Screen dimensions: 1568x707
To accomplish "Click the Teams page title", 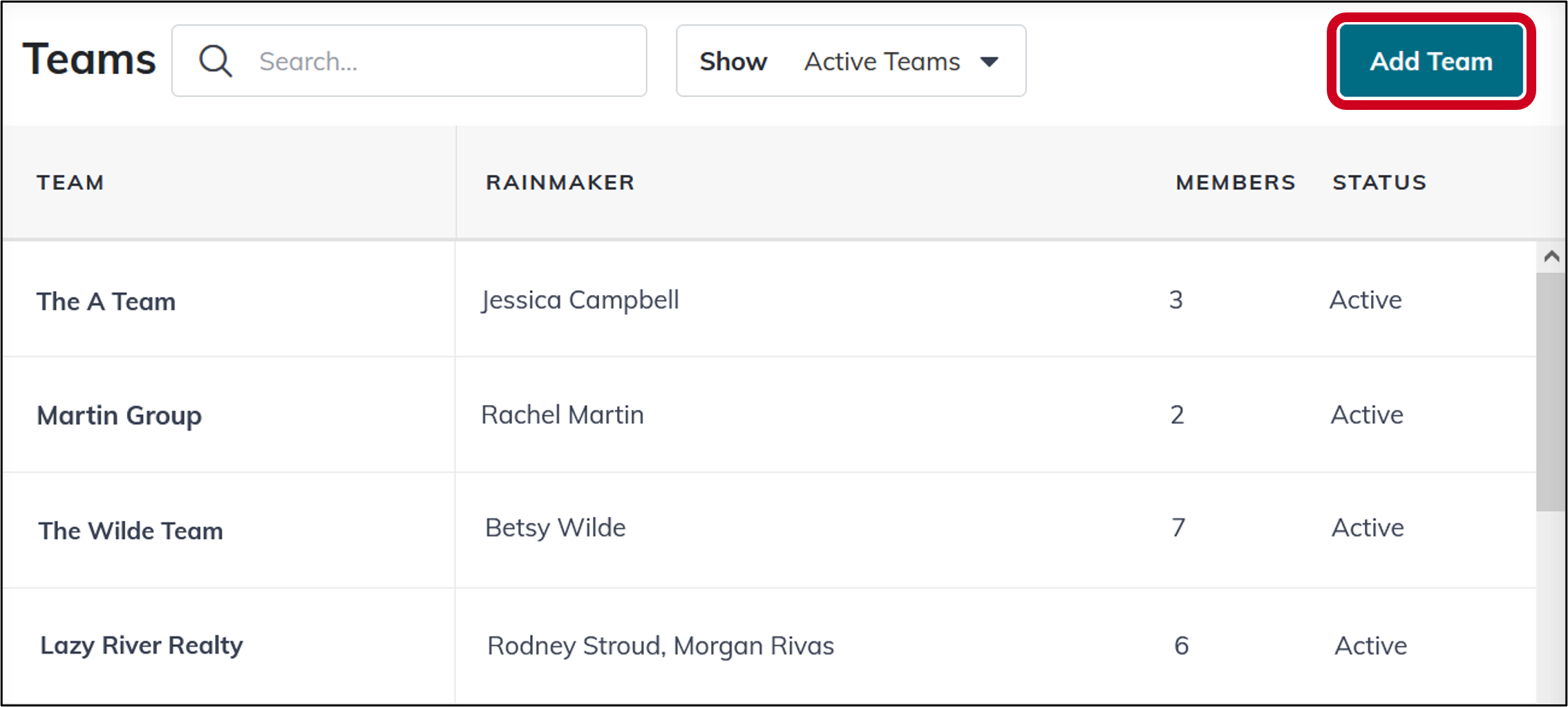I will pos(90,59).
